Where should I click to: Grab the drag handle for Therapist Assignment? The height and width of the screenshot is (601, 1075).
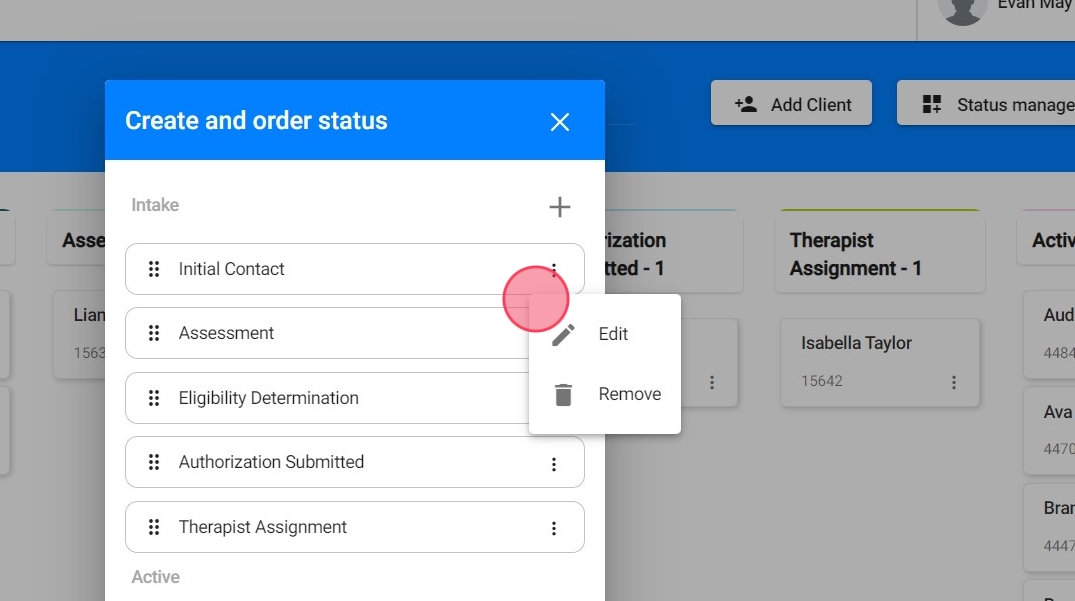154,527
